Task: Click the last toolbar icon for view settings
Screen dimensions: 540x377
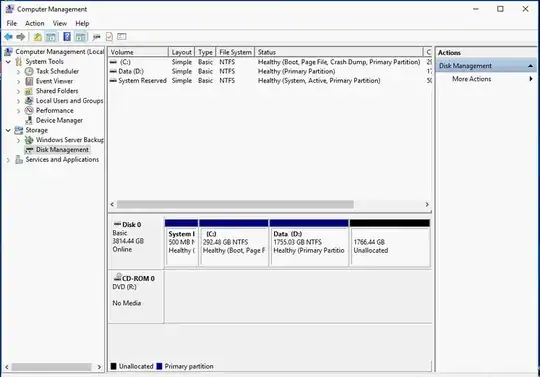Action: [x=122, y=36]
